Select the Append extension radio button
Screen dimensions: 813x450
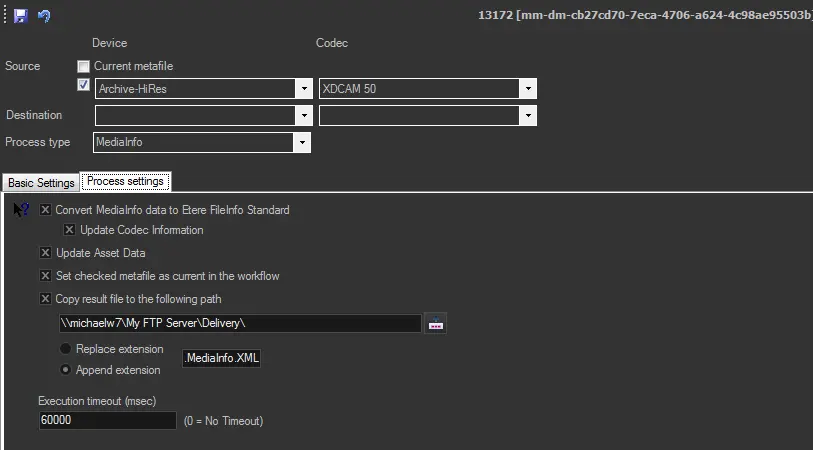[x=66, y=370]
